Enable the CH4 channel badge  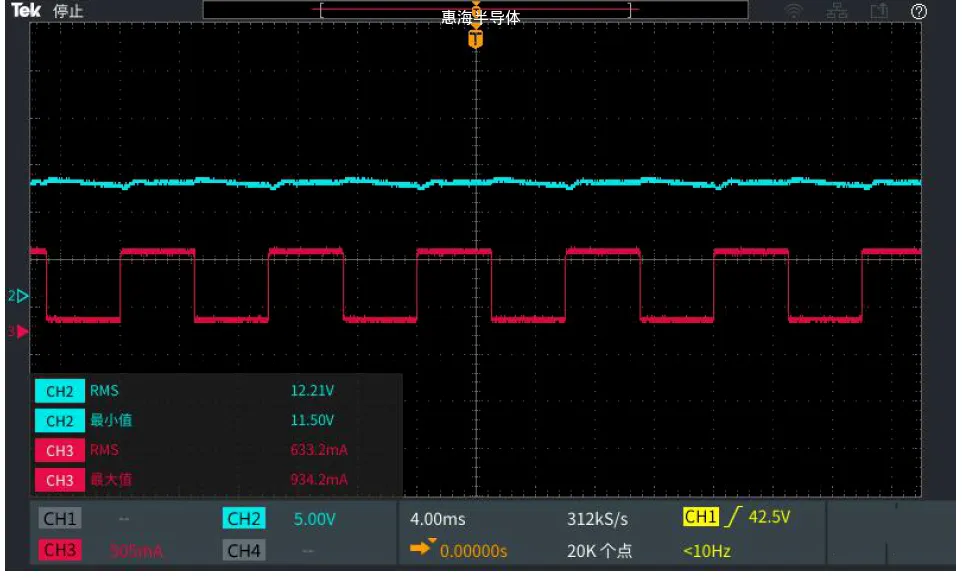[244, 550]
